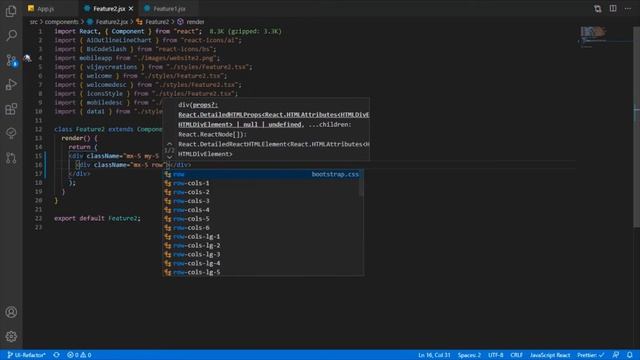Image resolution: width=640 pixels, height=360 pixels.
Task: Click the Synchronize Changes status bar icon
Action: (56, 355)
